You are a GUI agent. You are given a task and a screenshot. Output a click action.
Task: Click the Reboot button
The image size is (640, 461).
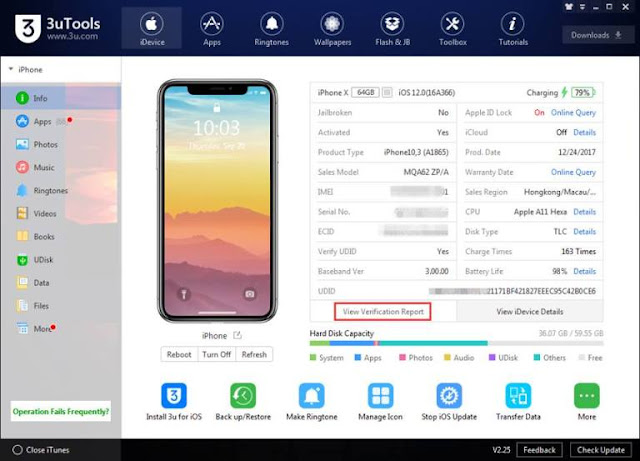pyautogui.click(x=179, y=354)
